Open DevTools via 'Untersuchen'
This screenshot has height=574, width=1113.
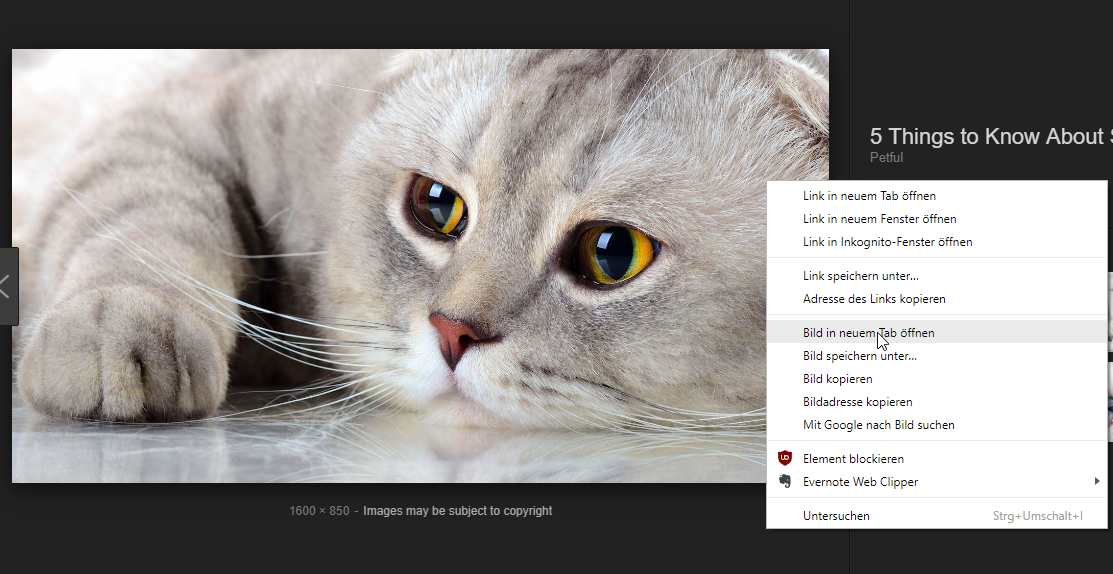[x=836, y=516]
